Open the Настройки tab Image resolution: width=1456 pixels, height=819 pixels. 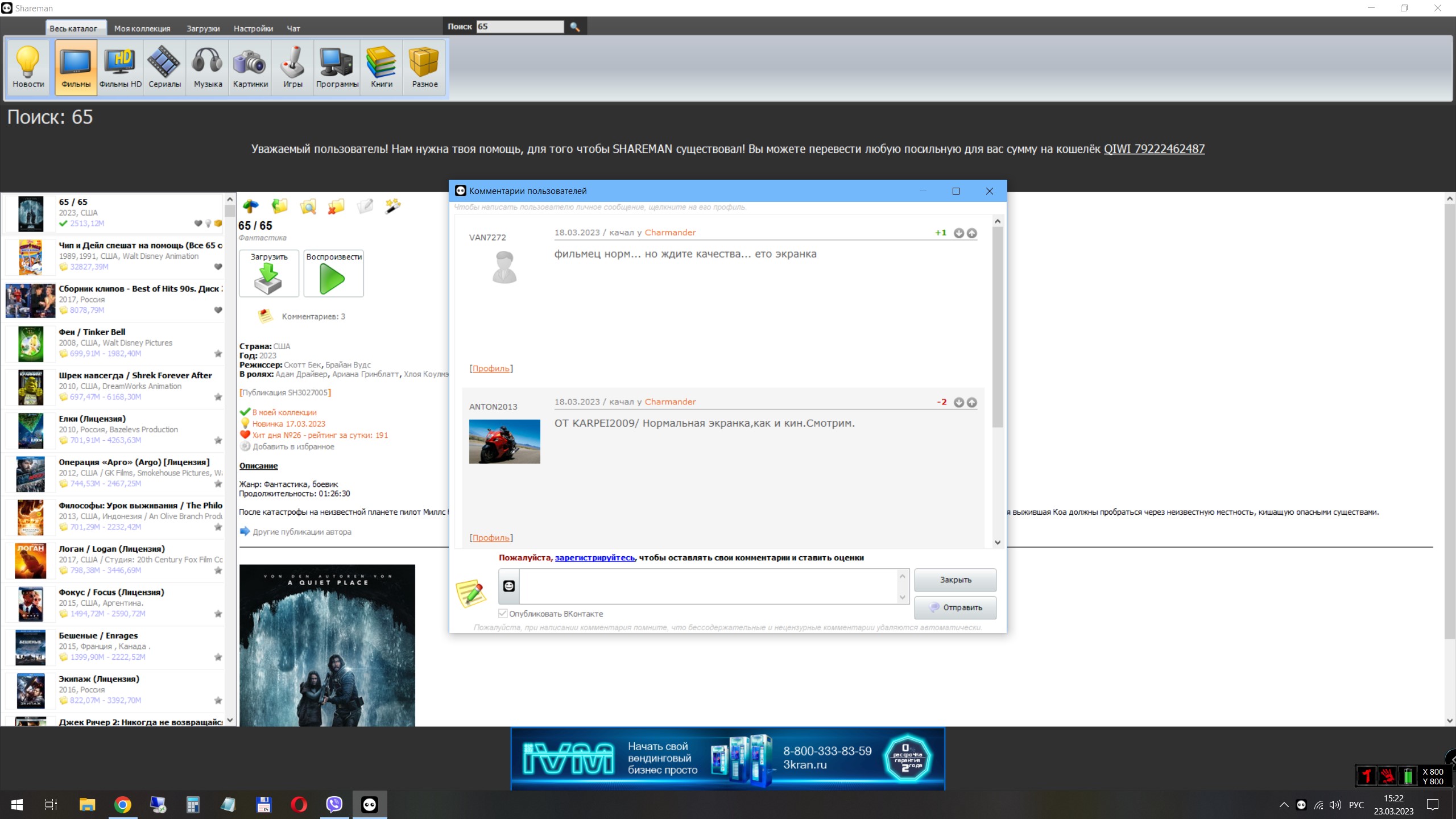click(253, 28)
